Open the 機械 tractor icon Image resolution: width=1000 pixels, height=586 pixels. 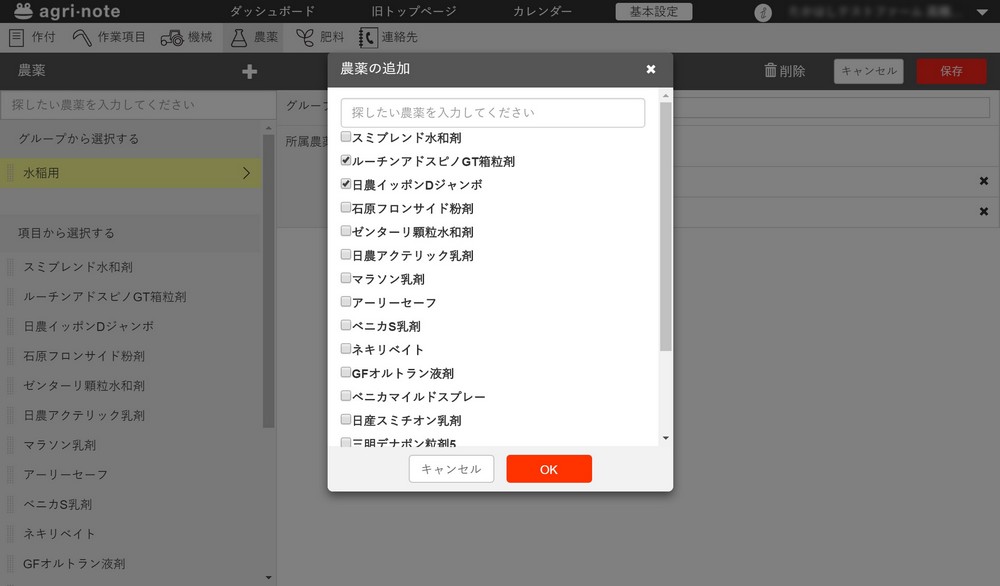click(x=171, y=38)
